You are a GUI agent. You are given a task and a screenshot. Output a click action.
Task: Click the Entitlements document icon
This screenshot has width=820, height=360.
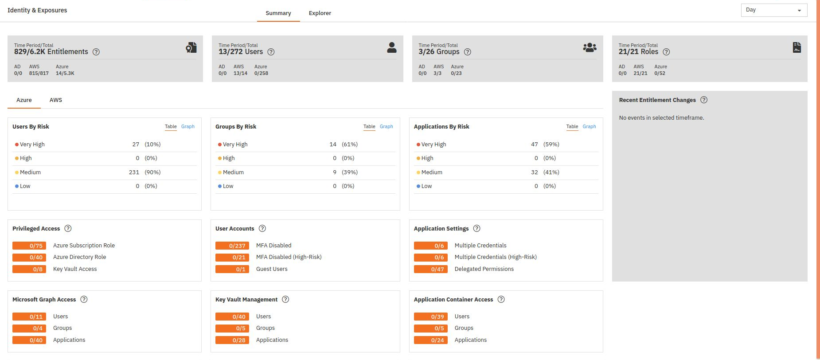click(x=191, y=48)
